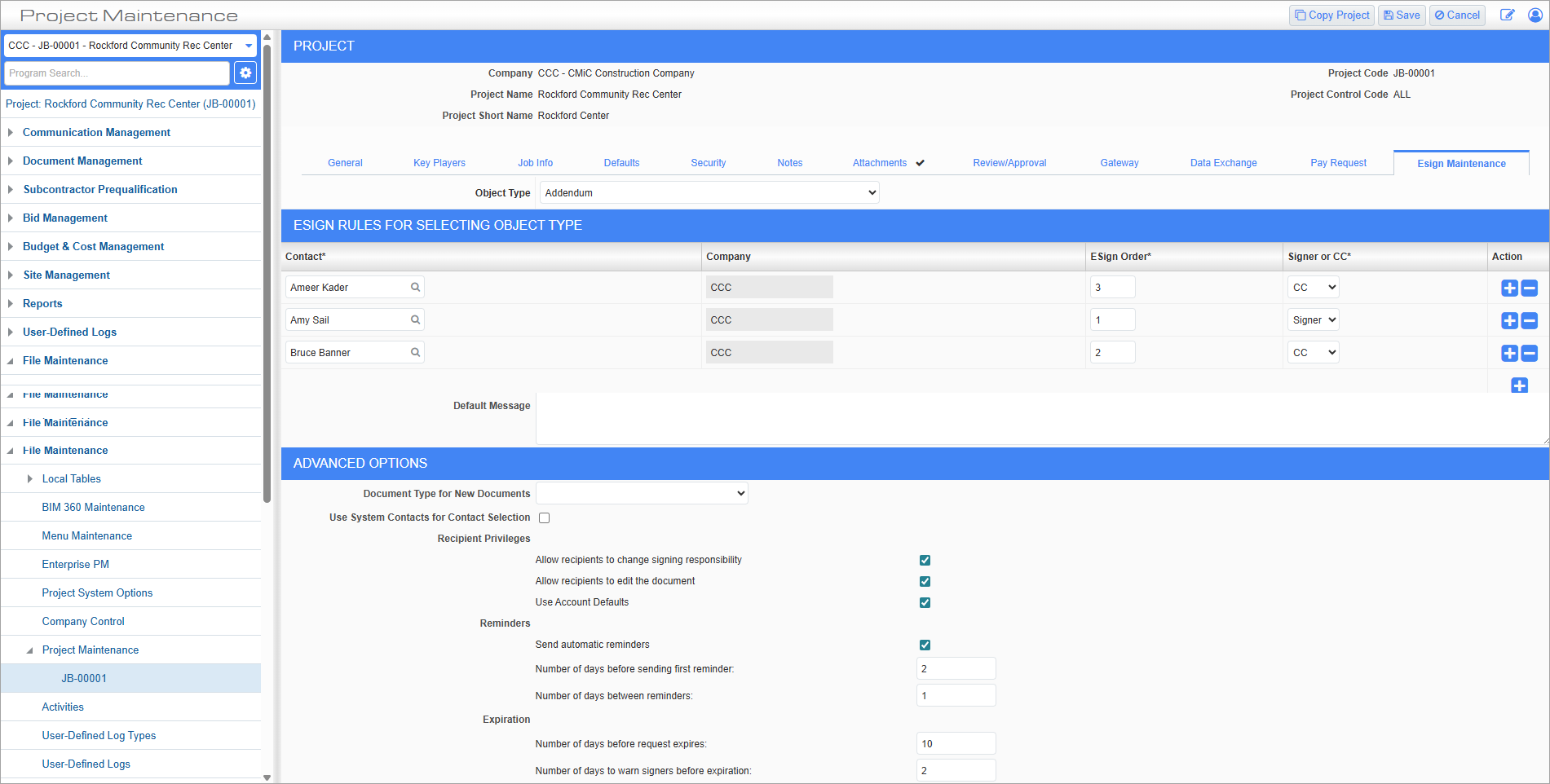1550x784 pixels.
Task: Expand the Local Tables tree item
Action: (30, 478)
